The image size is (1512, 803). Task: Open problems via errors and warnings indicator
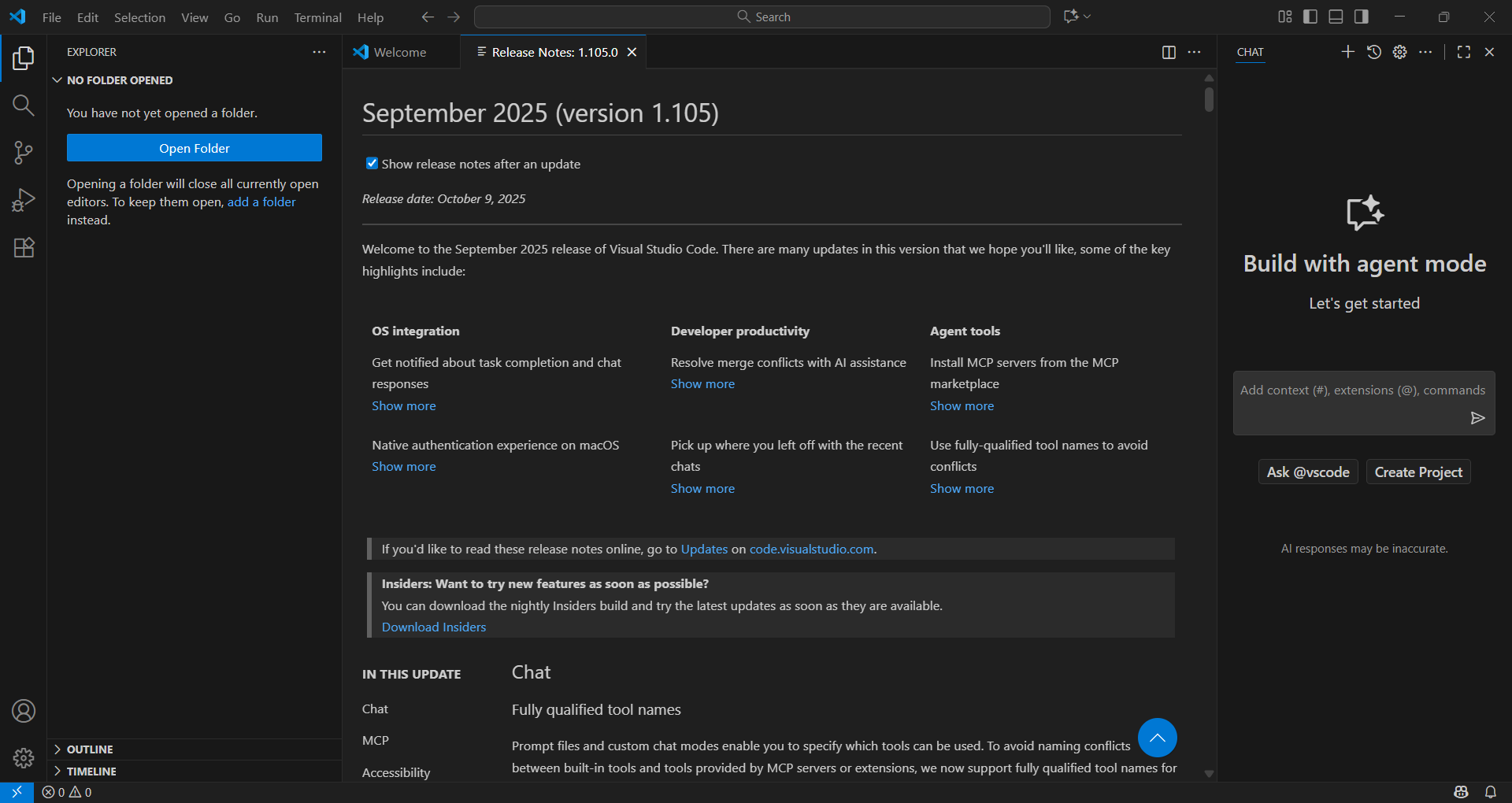point(67,792)
